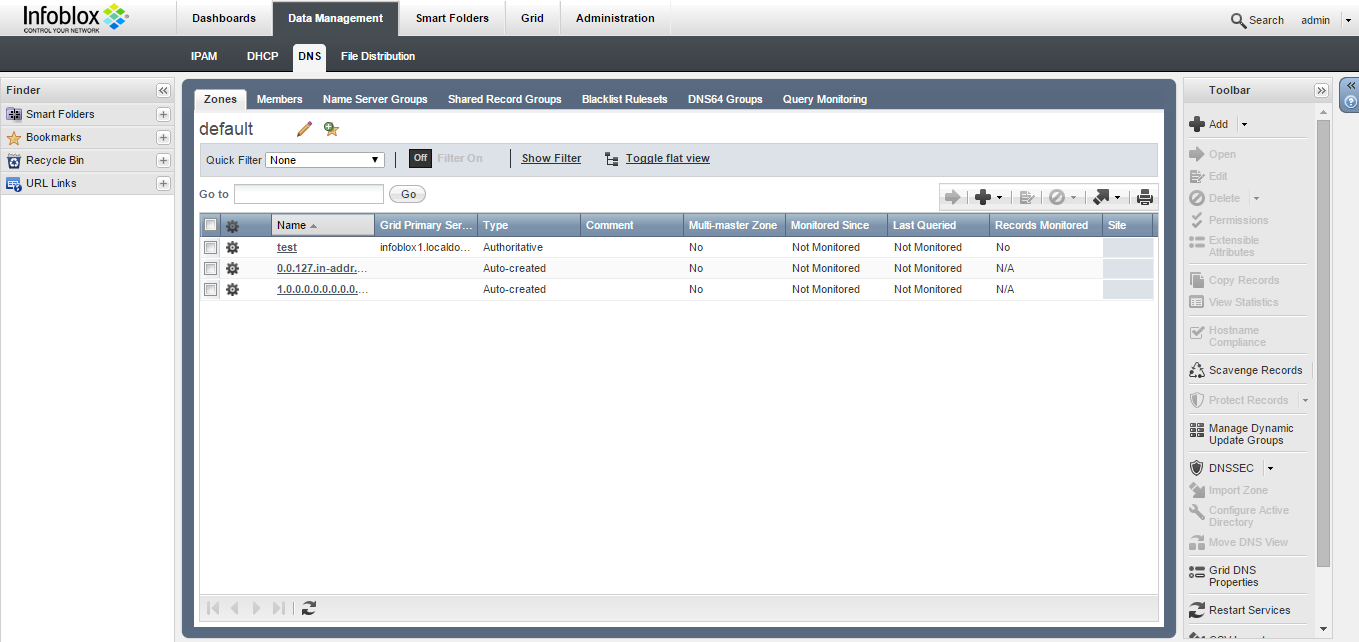Click the Search magnifier icon
The height and width of the screenshot is (642, 1359).
(x=1238, y=20)
